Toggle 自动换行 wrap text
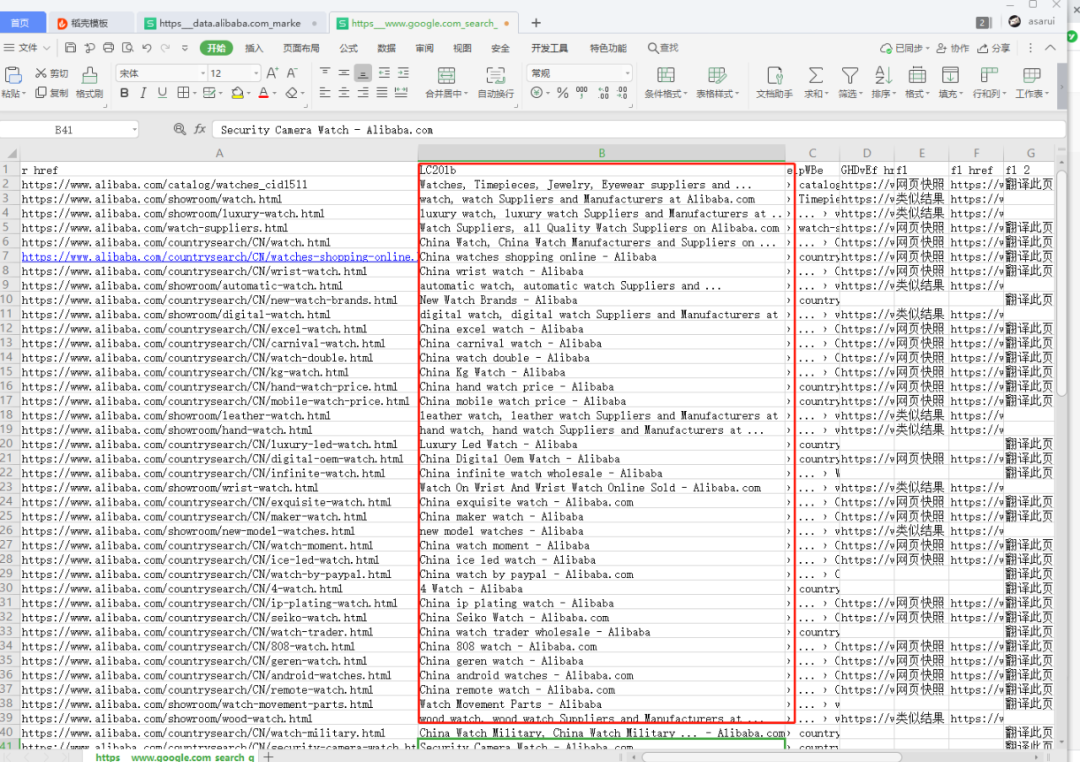1080x762 pixels. click(496, 82)
